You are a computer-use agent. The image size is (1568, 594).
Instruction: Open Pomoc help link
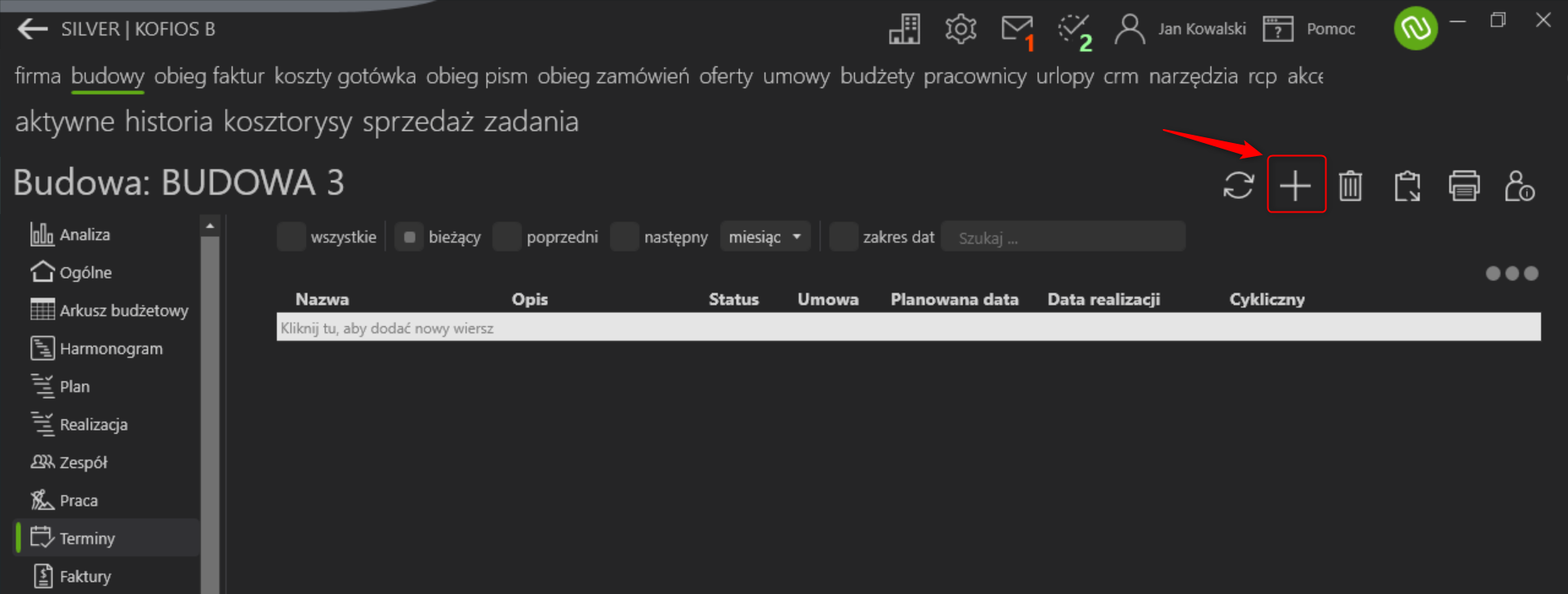(x=1330, y=29)
